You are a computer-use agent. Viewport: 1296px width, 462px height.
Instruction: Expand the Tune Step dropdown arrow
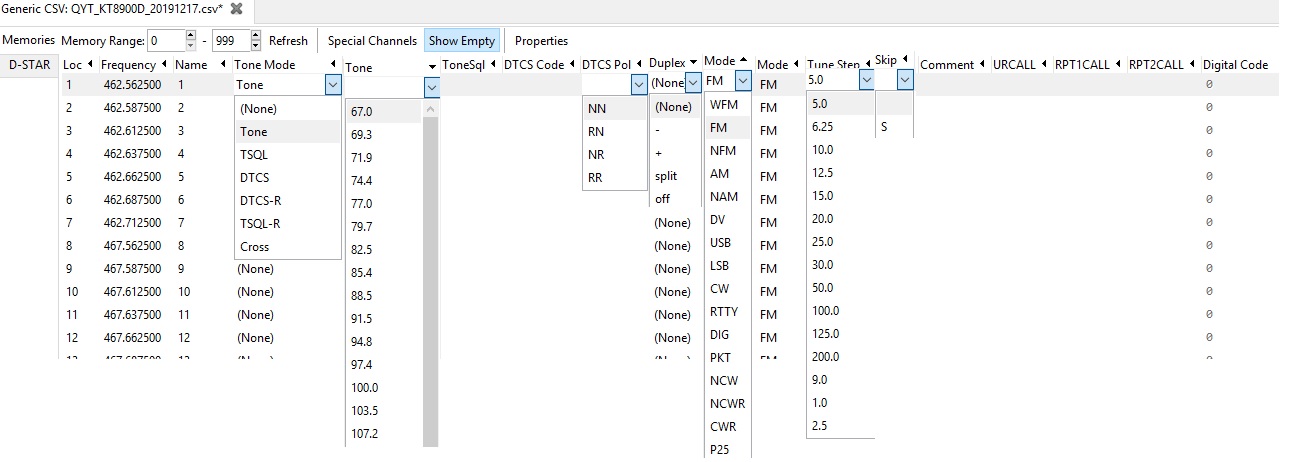pyautogui.click(x=866, y=80)
